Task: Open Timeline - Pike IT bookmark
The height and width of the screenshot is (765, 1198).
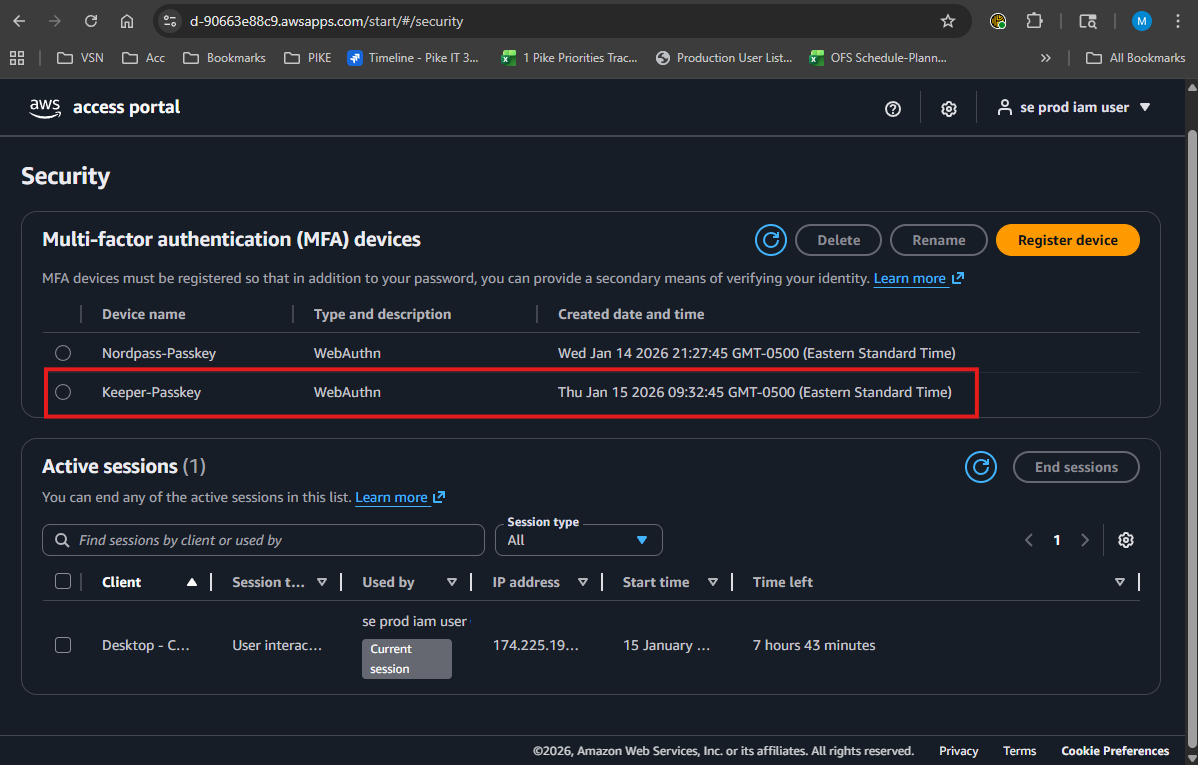Action: [413, 58]
